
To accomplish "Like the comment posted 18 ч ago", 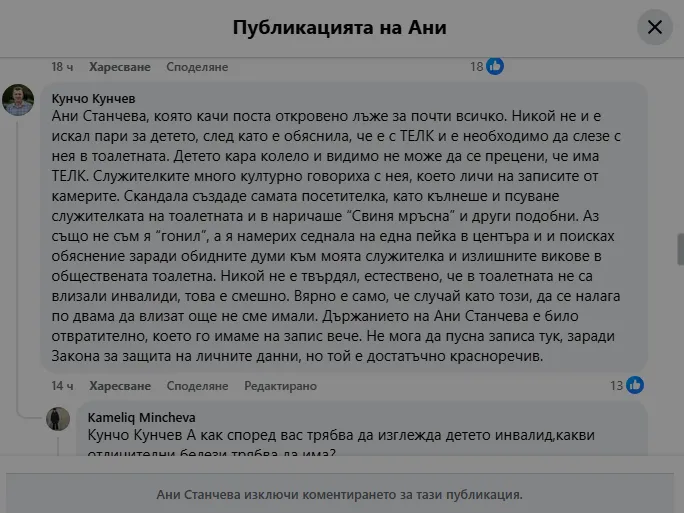I will pos(119,67).
